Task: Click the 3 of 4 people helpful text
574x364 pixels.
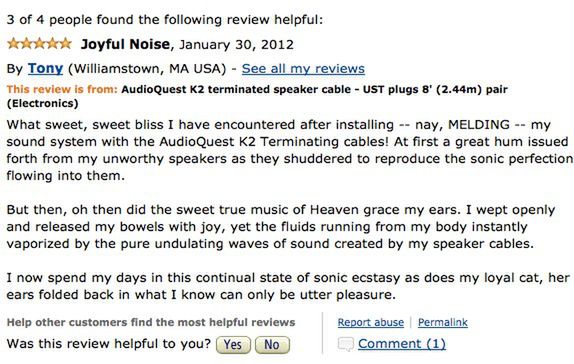Action: pos(165,19)
